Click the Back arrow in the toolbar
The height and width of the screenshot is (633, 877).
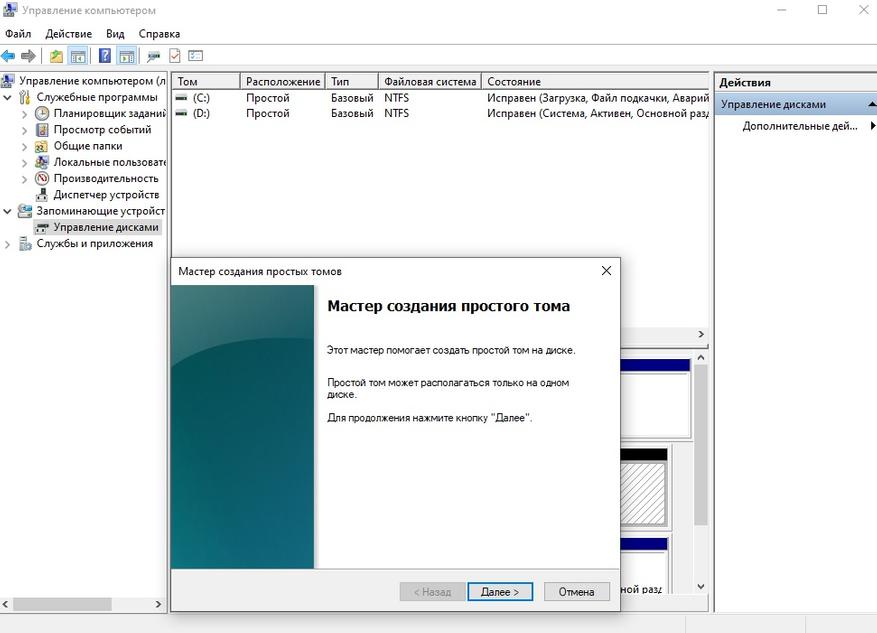pyautogui.click(x=9, y=56)
